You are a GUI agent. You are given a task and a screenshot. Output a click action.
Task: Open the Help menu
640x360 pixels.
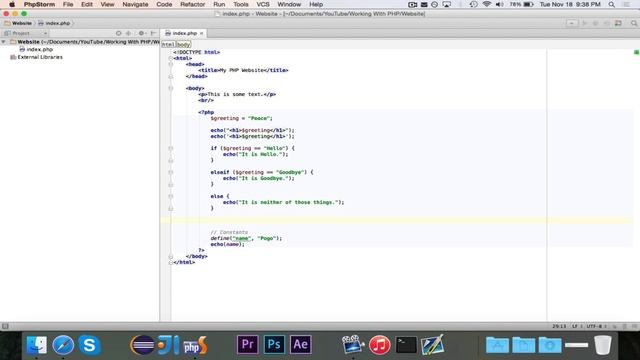pyautogui.click(x=316, y=4)
